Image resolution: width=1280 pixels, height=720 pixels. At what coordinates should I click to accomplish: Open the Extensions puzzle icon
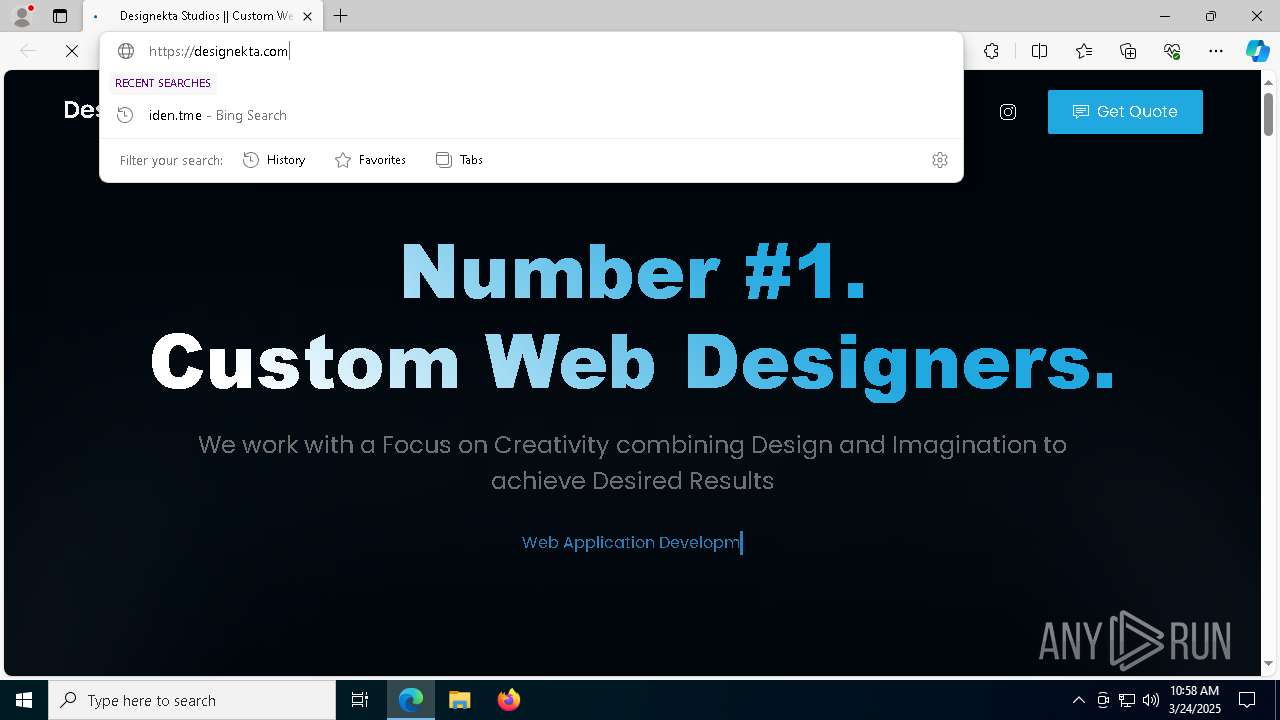(x=991, y=51)
